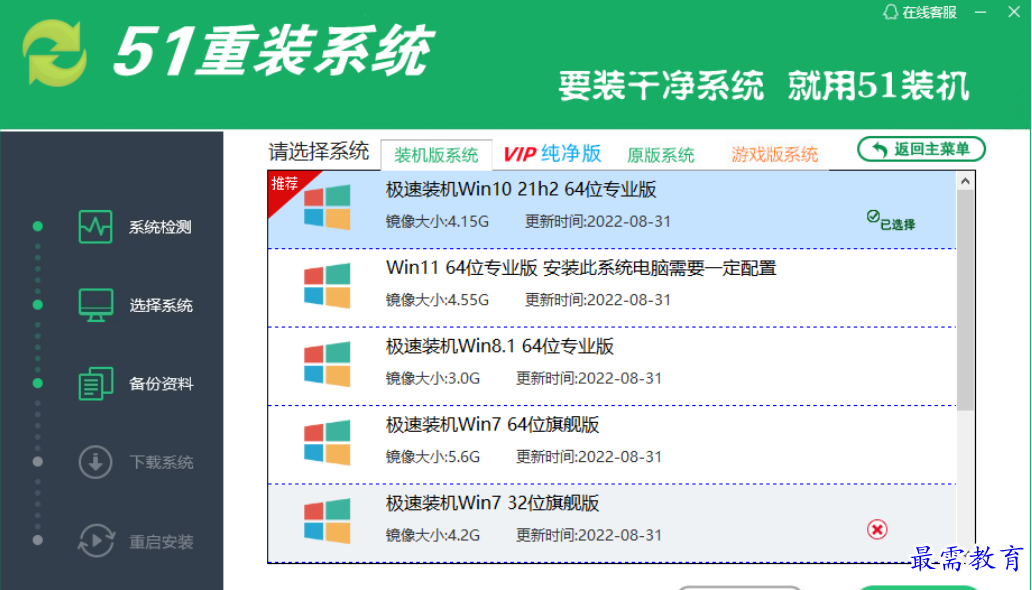Screen dimensions: 1032x590
Task: Click 镜像大小:4.2G text
Action: pos(432,535)
